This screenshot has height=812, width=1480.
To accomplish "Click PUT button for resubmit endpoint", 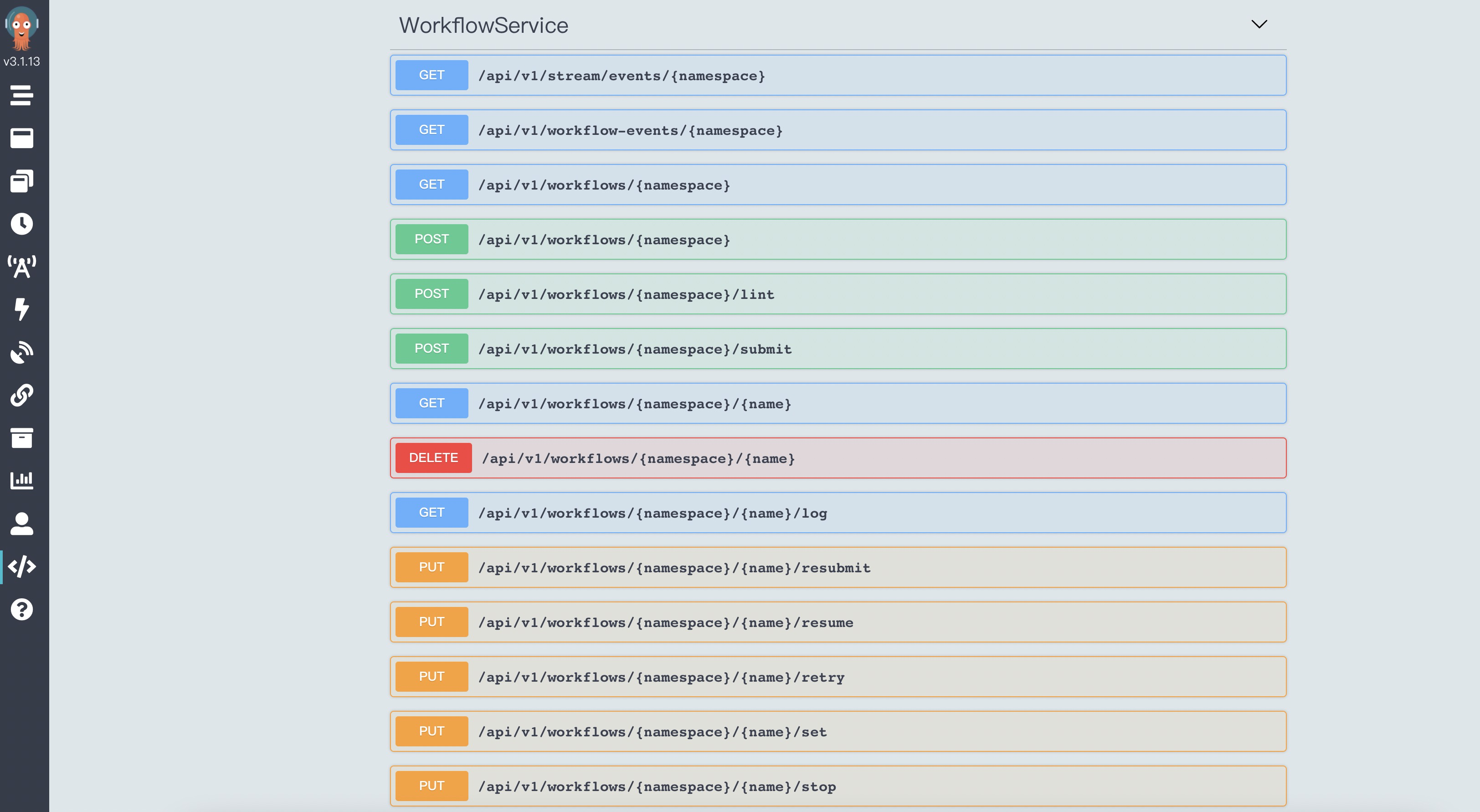I will [432, 567].
